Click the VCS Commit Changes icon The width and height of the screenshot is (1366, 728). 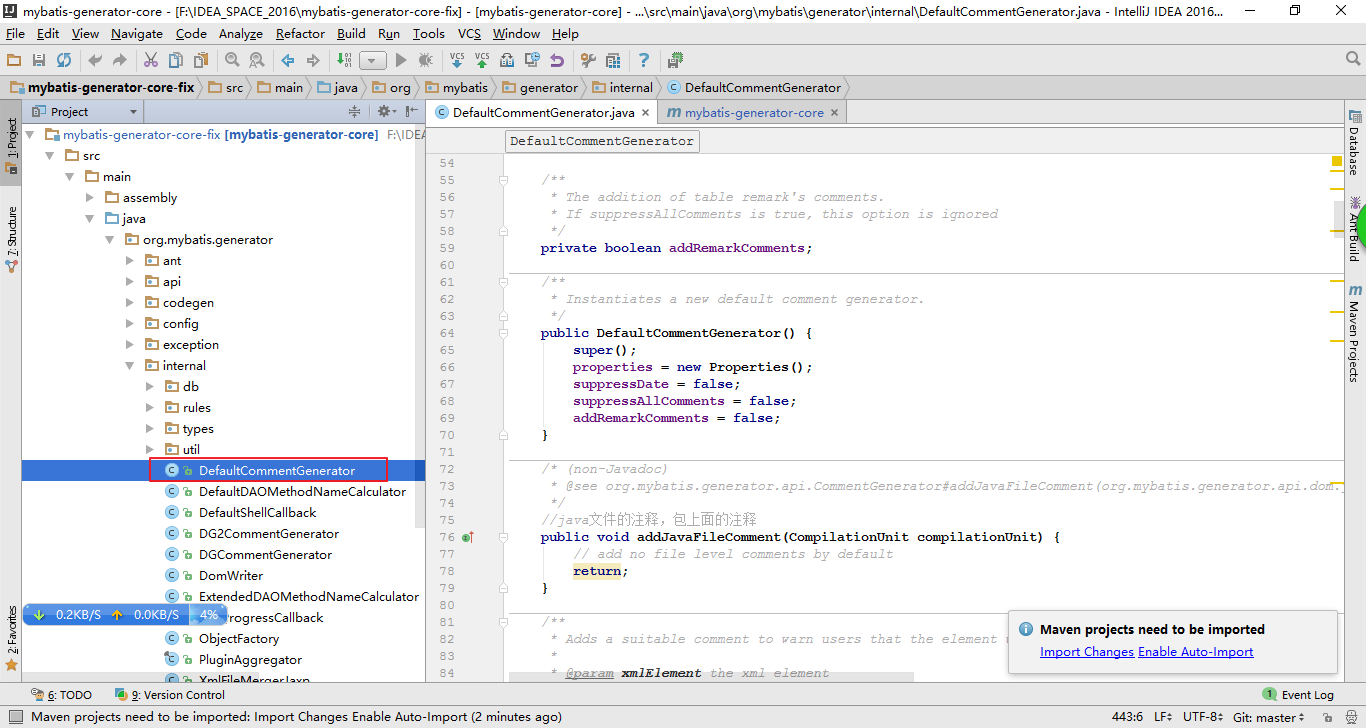(x=482, y=61)
